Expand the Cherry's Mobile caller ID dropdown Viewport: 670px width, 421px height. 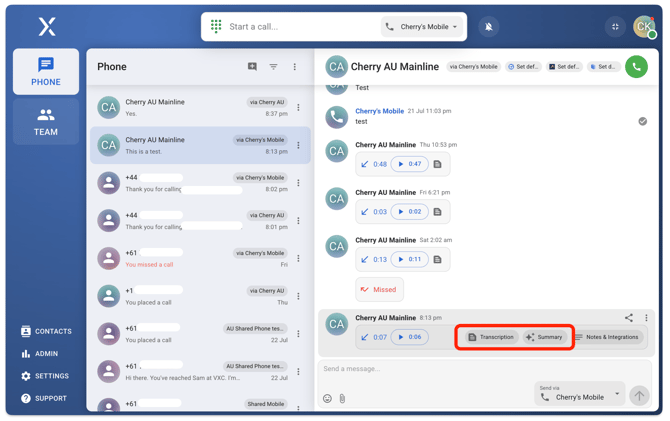[x=422, y=27]
